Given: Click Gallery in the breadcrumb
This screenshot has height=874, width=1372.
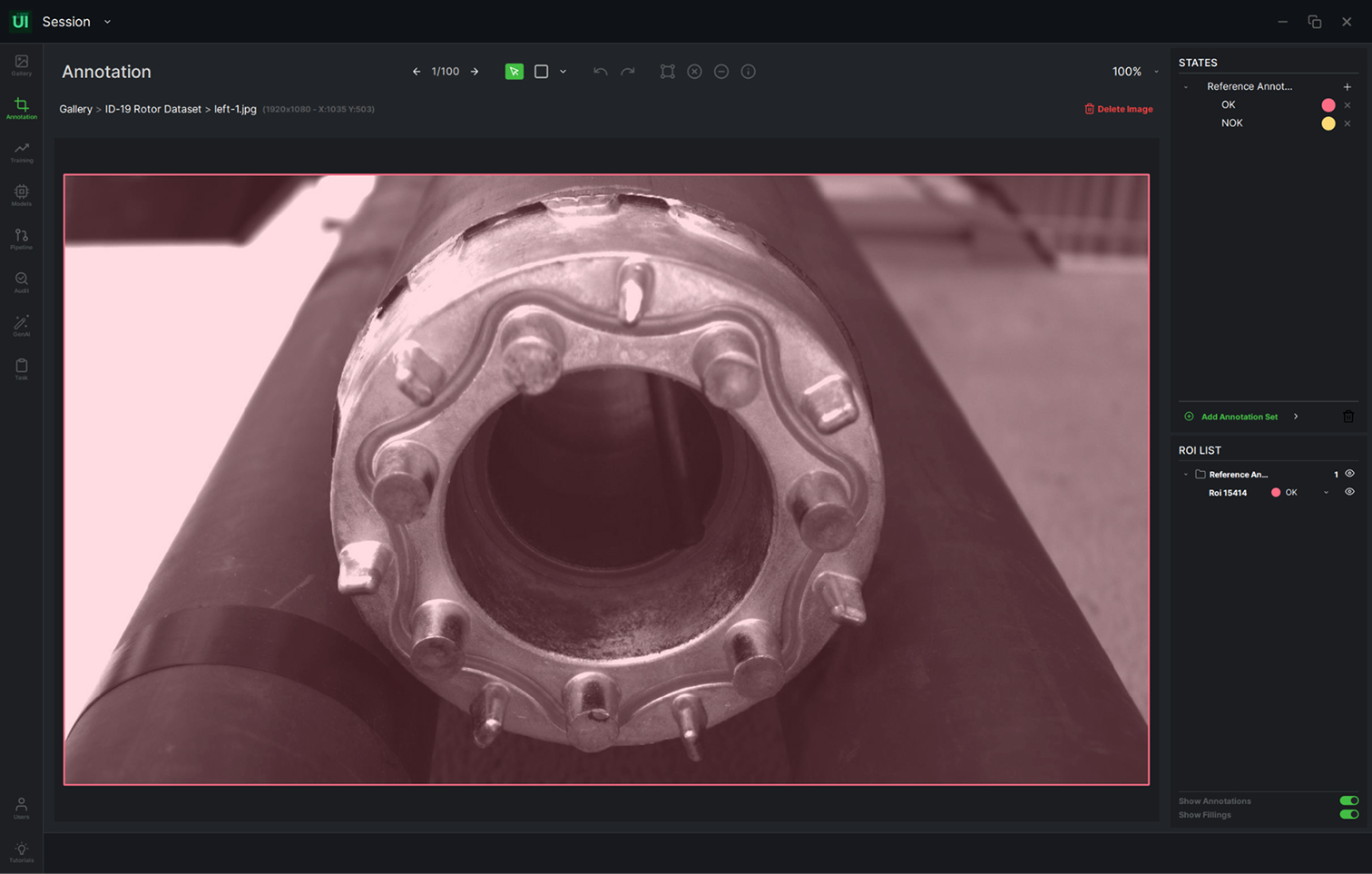Looking at the screenshot, I should (75, 109).
